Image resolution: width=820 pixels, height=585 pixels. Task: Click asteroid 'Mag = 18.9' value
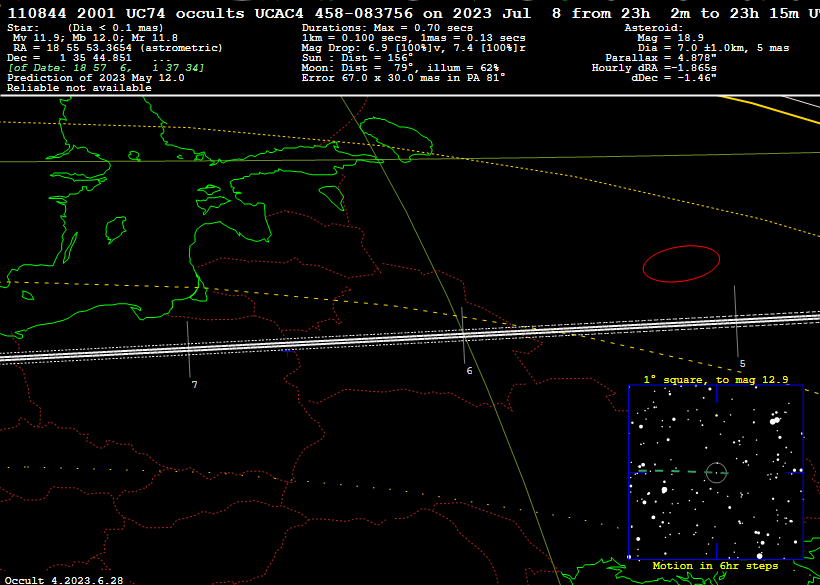click(x=670, y=38)
